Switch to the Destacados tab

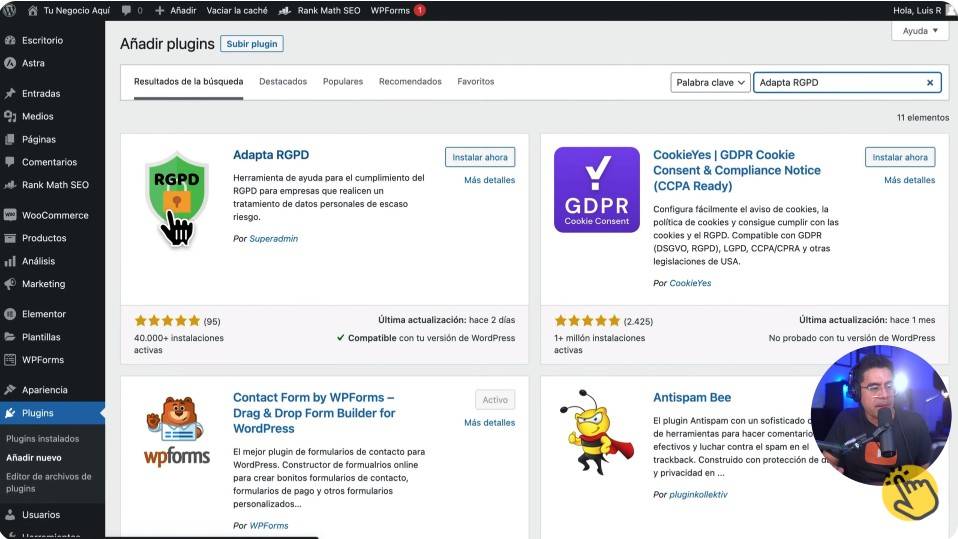tap(283, 82)
